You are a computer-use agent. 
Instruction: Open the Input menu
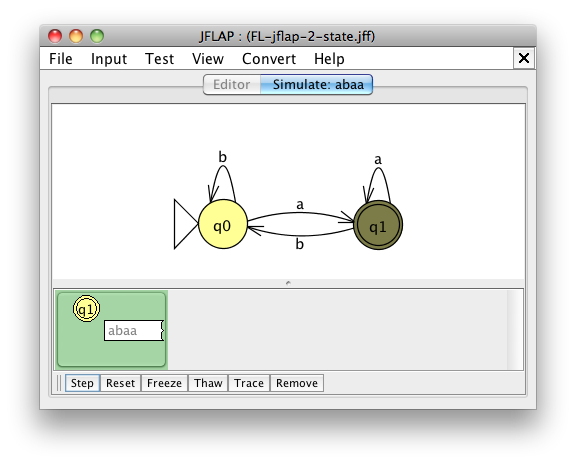[x=109, y=59]
